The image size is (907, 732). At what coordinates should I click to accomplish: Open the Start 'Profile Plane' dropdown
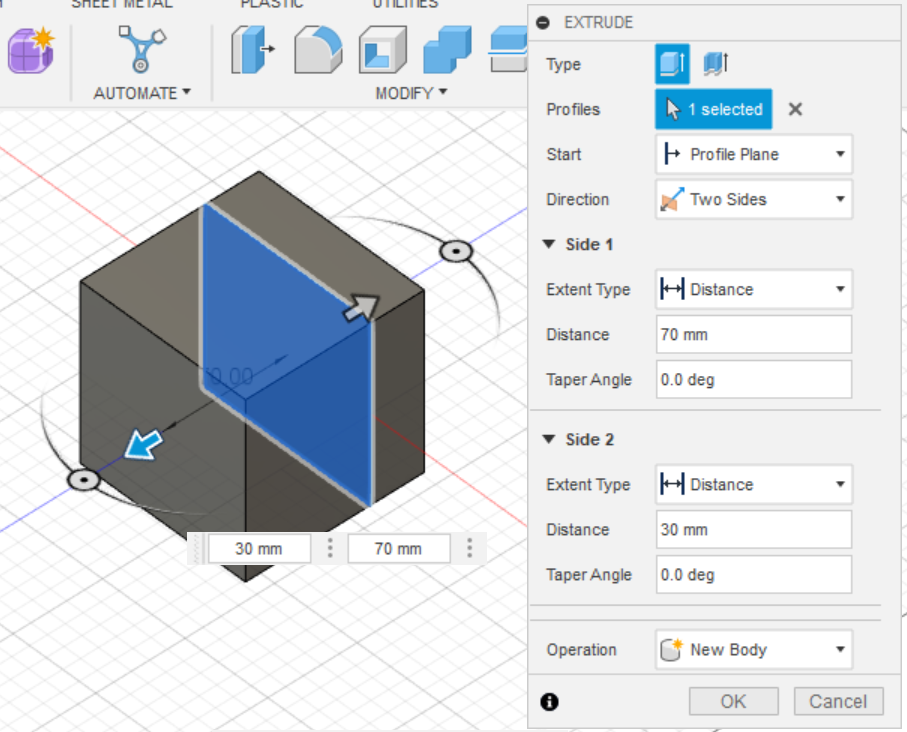coord(754,154)
